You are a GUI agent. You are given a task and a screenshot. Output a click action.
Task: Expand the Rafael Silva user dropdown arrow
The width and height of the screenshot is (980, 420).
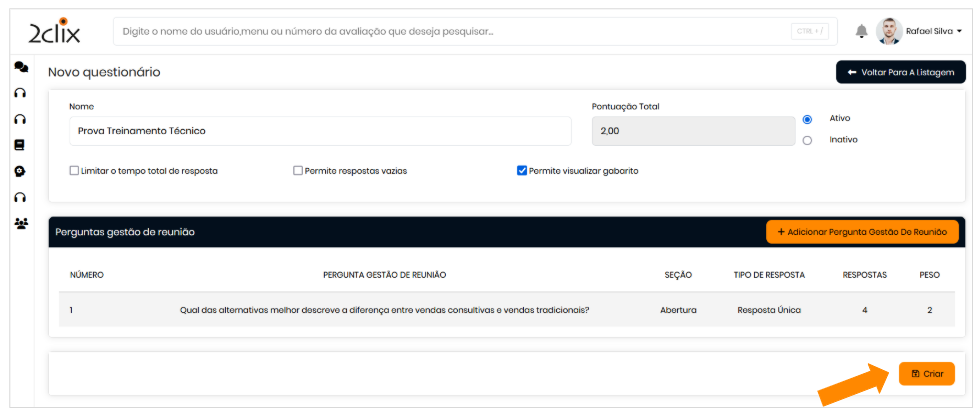[x=959, y=32]
